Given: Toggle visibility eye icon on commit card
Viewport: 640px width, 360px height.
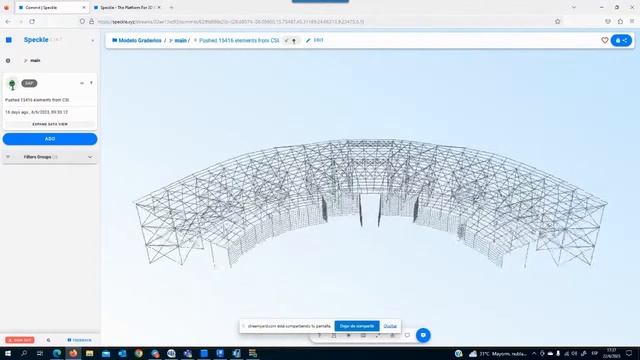Looking at the screenshot, I should (x=82, y=83).
